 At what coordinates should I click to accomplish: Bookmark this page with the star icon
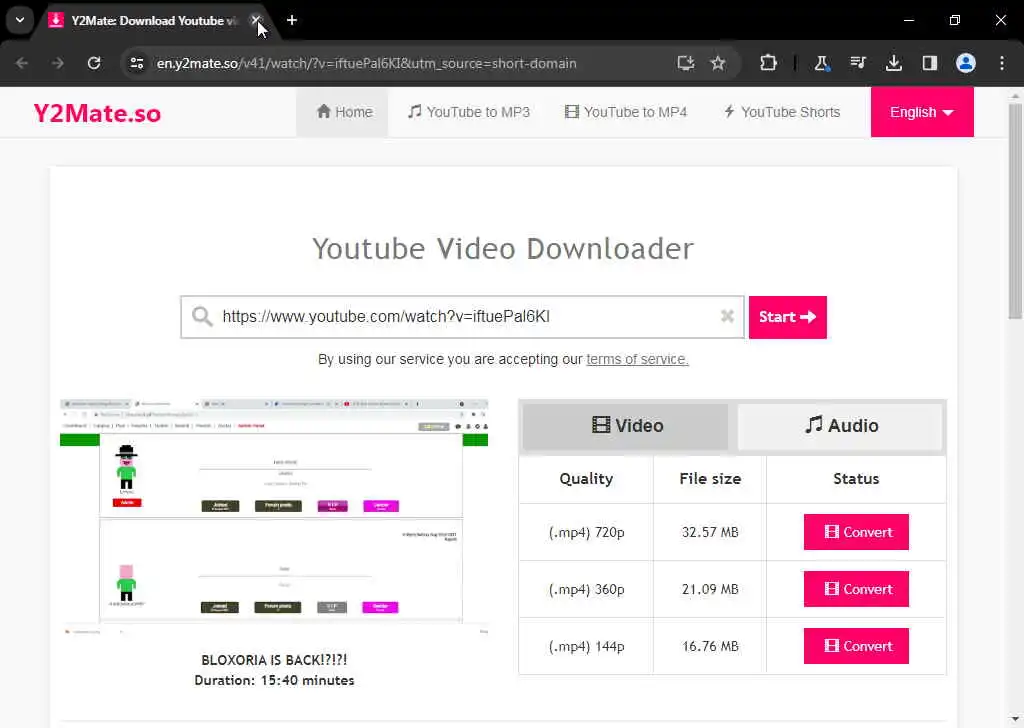click(x=718, y=63)
